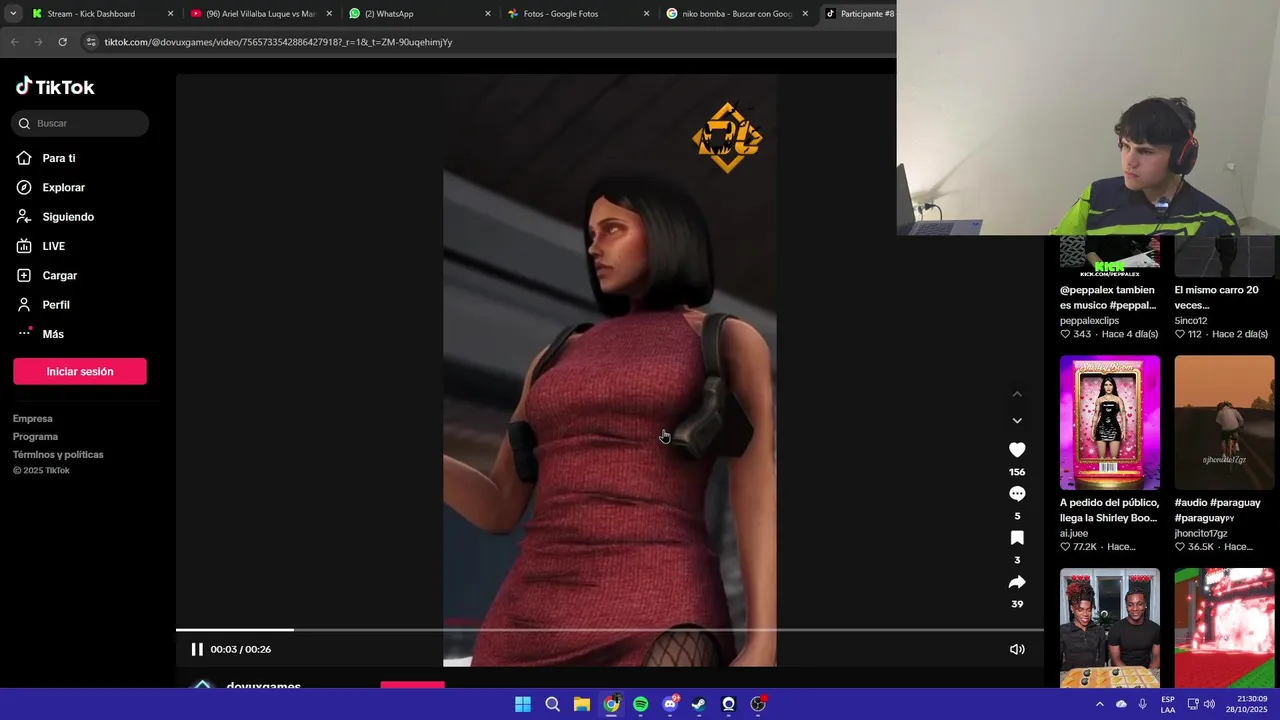The width and height of the screenshot is (1280, 720).
Task: Open video titled El mismo carro 20 veces
Action: [x=1216, y=297]
